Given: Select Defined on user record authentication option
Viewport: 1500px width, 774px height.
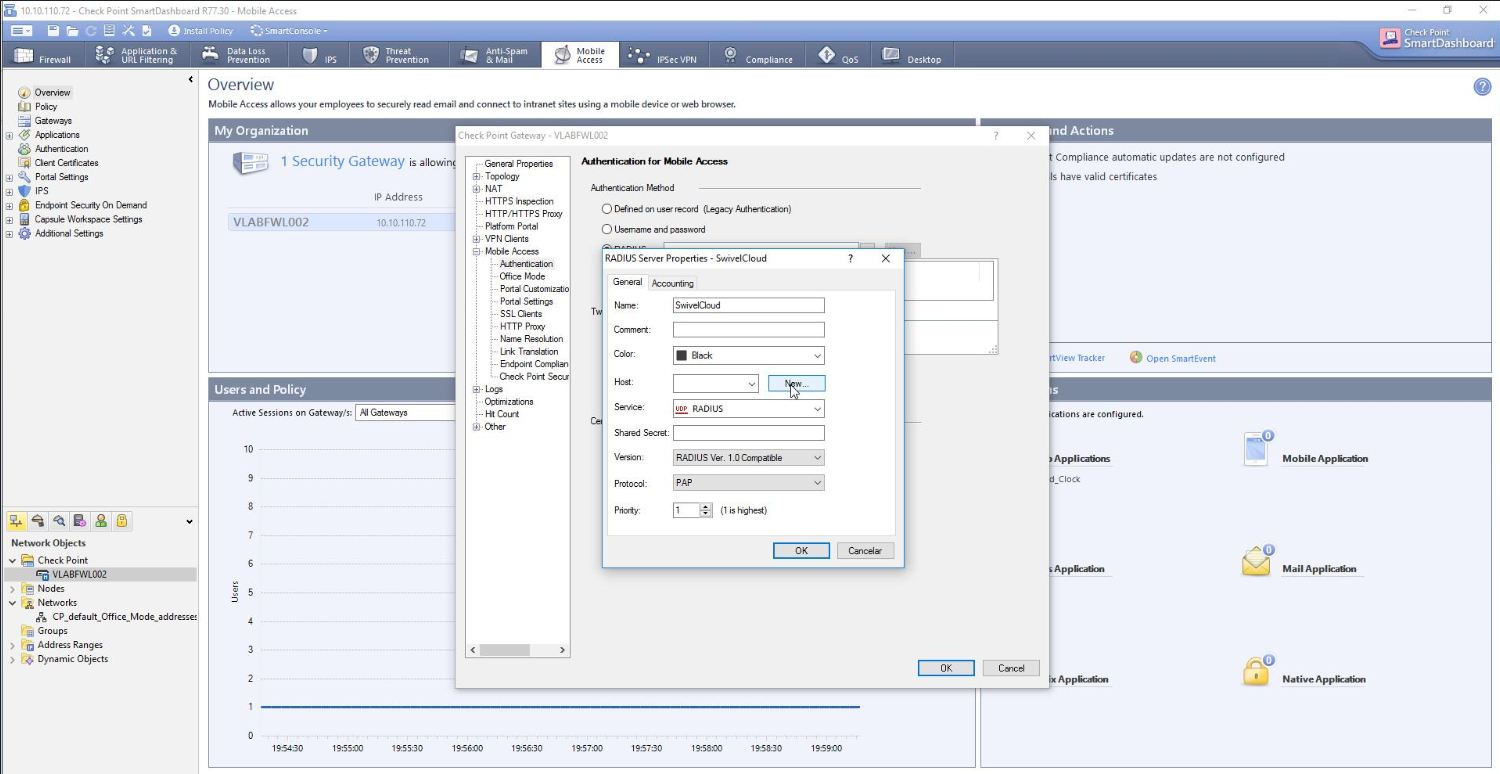Looking at the screenshot, I should [x=606, y=209].
